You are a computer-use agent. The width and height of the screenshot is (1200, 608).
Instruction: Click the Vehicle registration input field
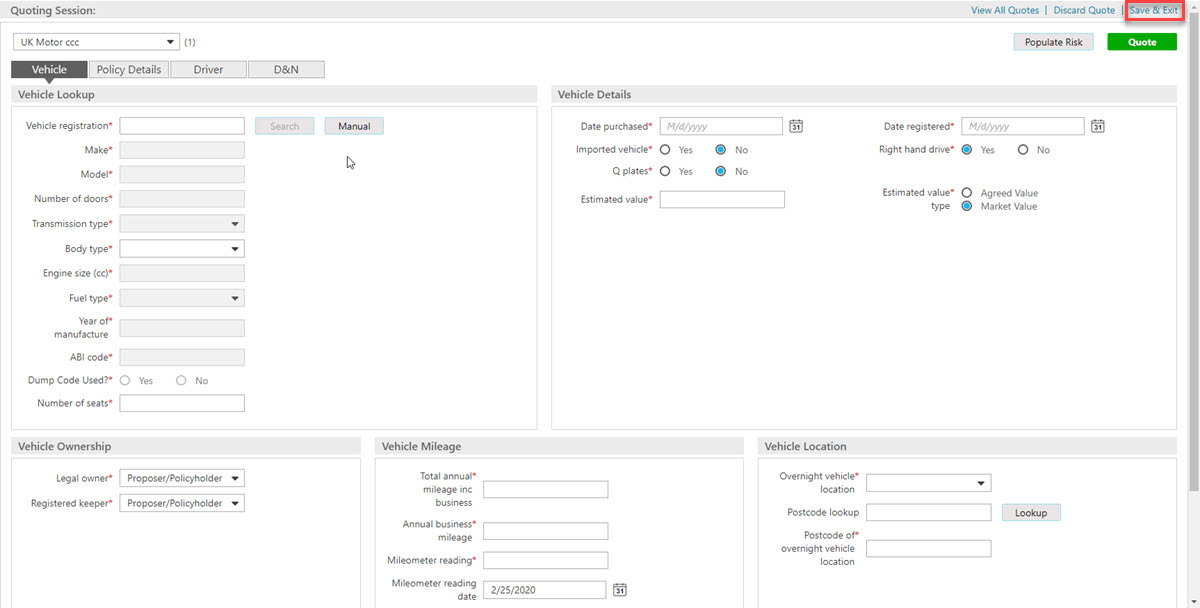pos(182,126)
